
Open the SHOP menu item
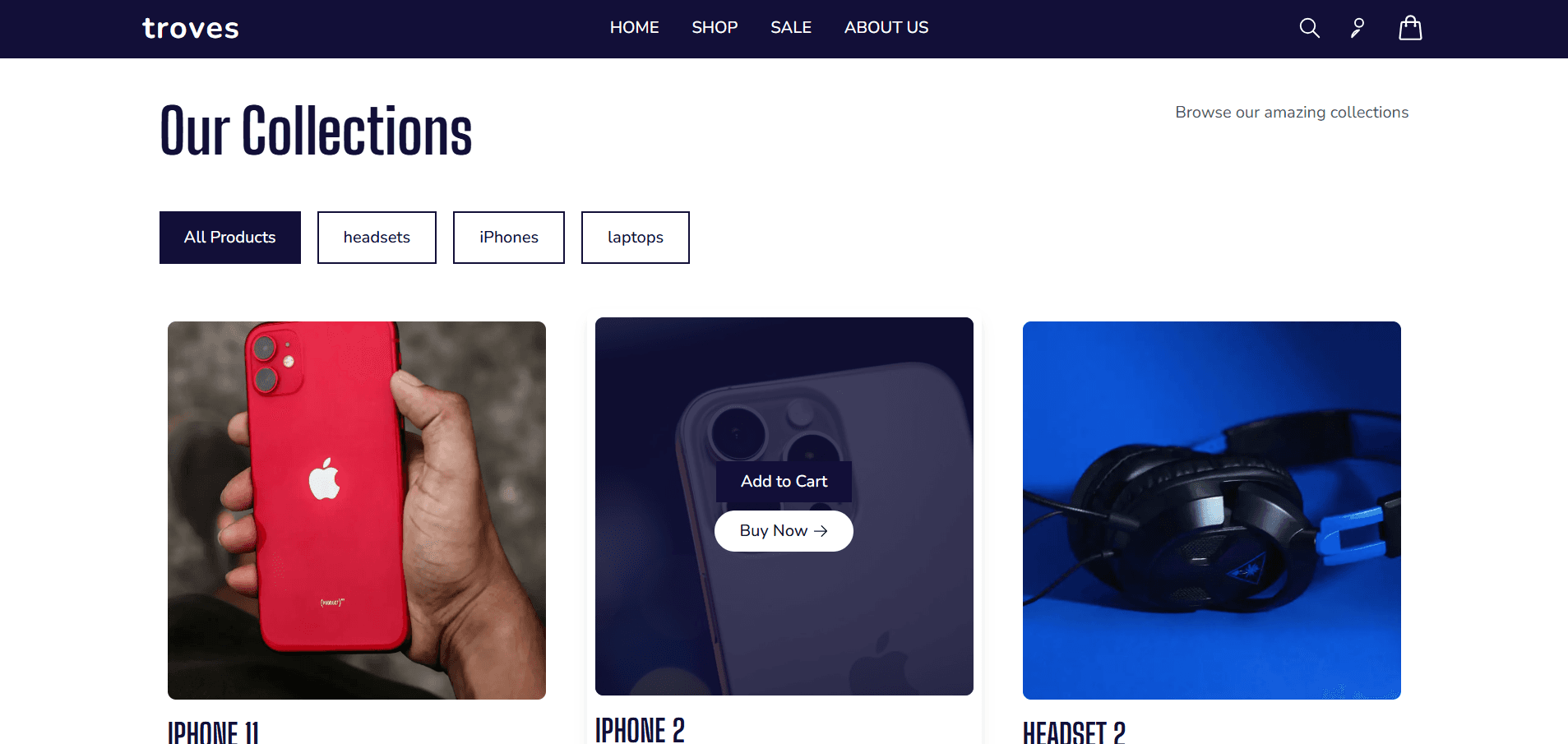(x=715, y=28)
